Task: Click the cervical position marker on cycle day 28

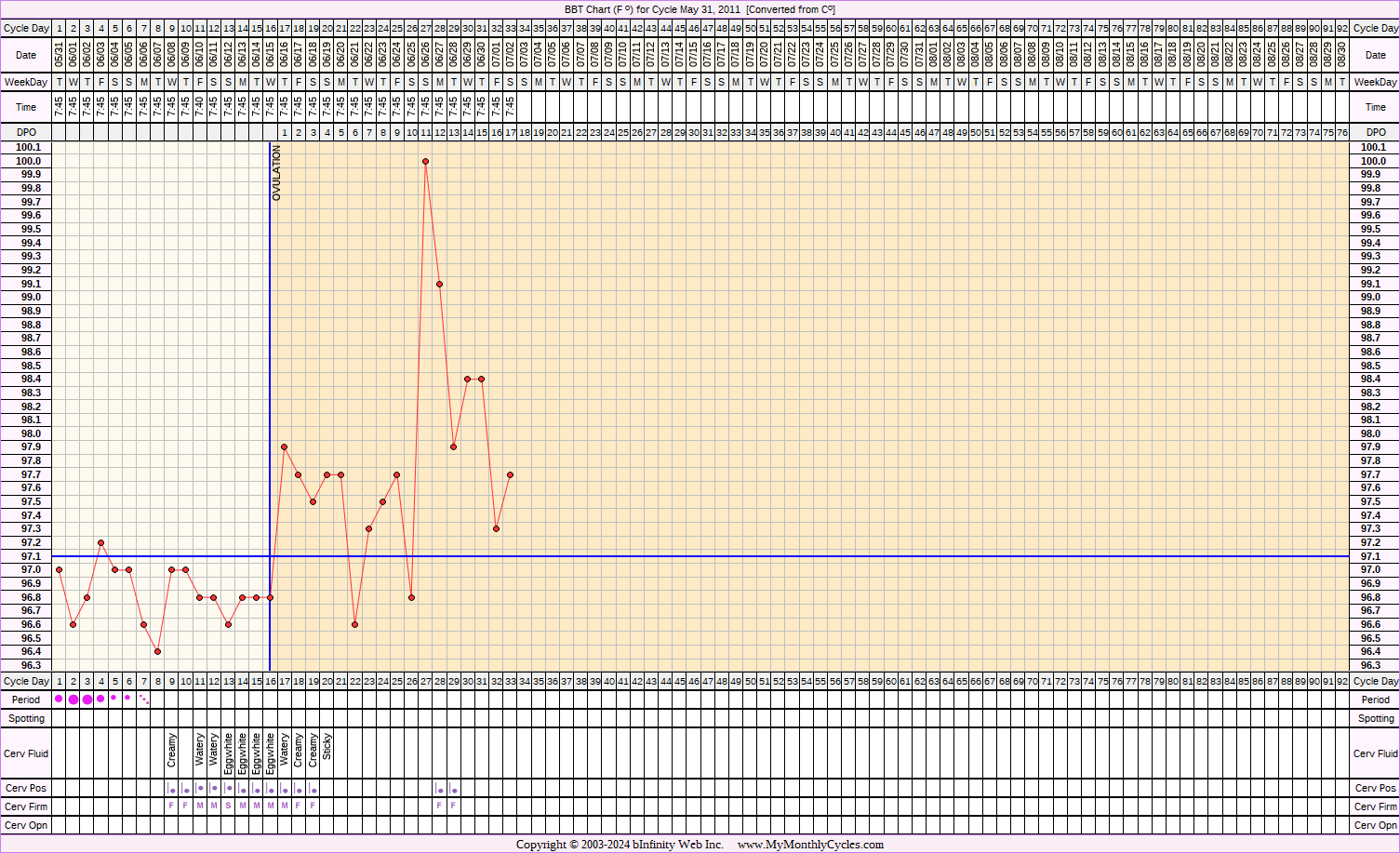Action: (x=439, y=789)
